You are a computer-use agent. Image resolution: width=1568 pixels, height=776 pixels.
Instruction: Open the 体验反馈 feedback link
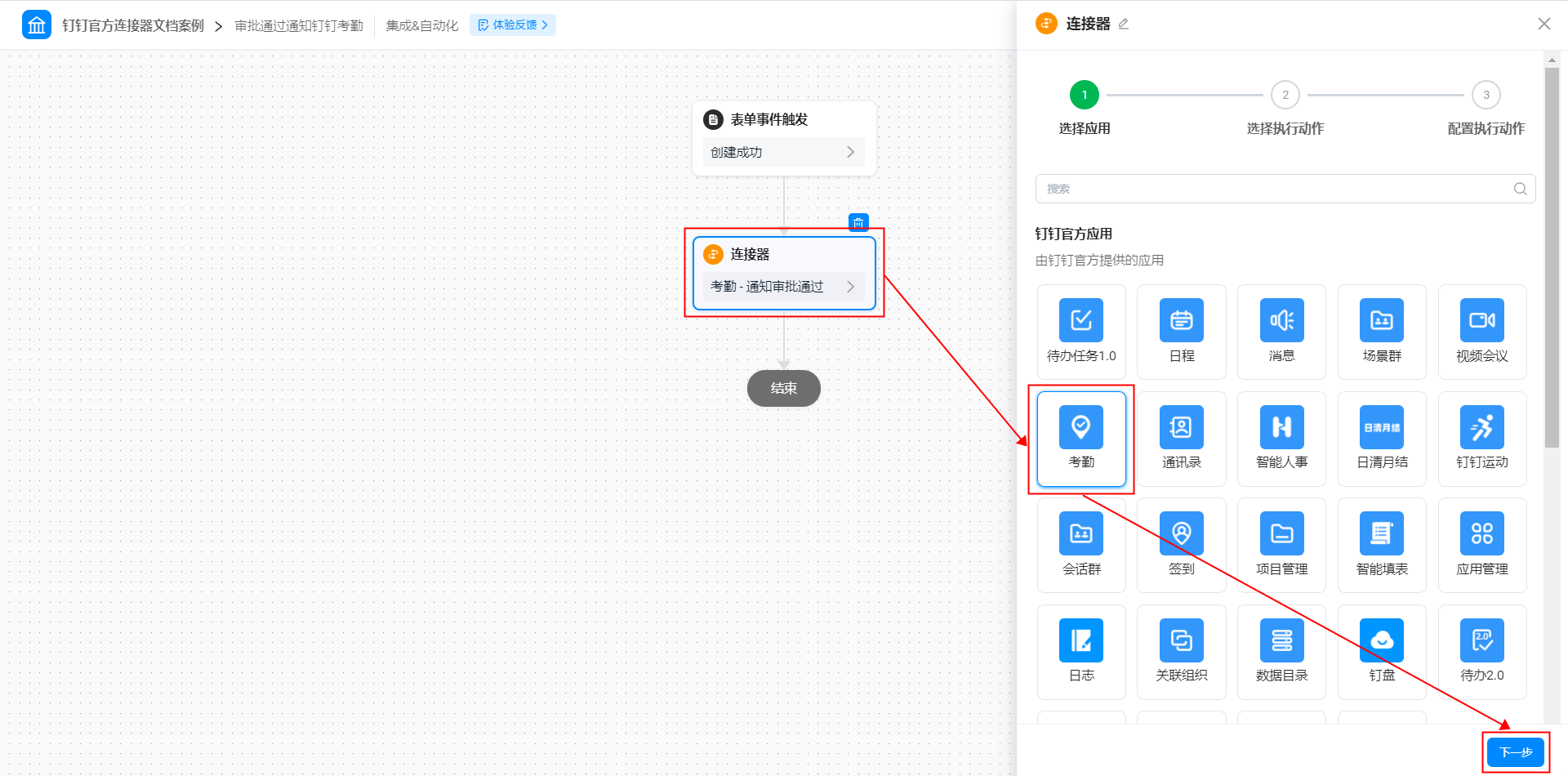pos(513,25)
